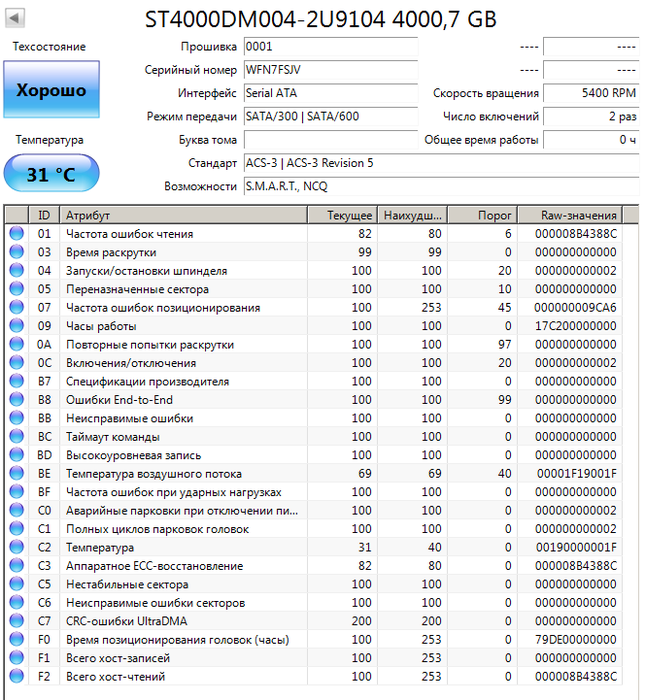646x700 pixels.
Task: Click status circle for C0 Аварийные парковки row
Action: point(17,510)
